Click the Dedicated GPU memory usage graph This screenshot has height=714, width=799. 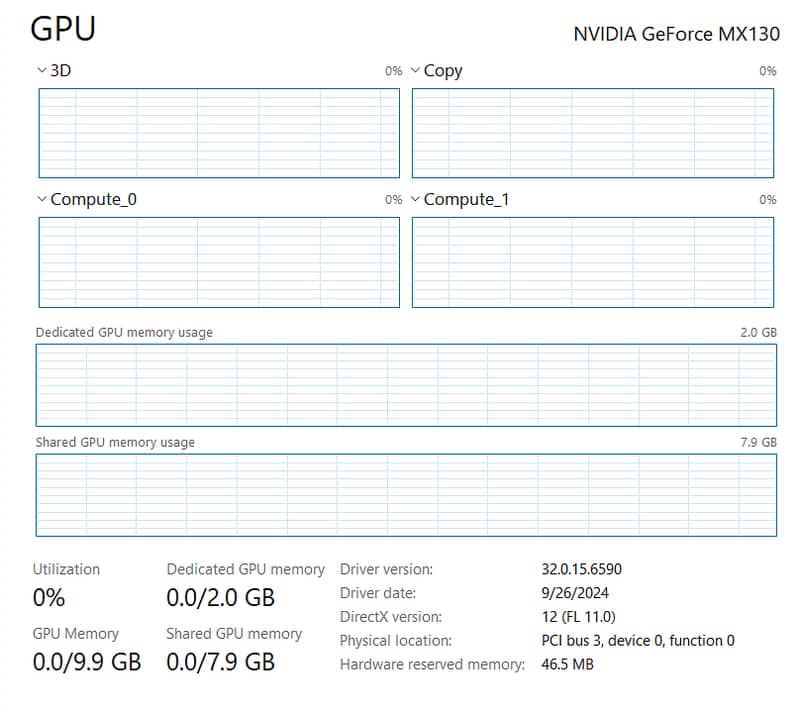406,385
